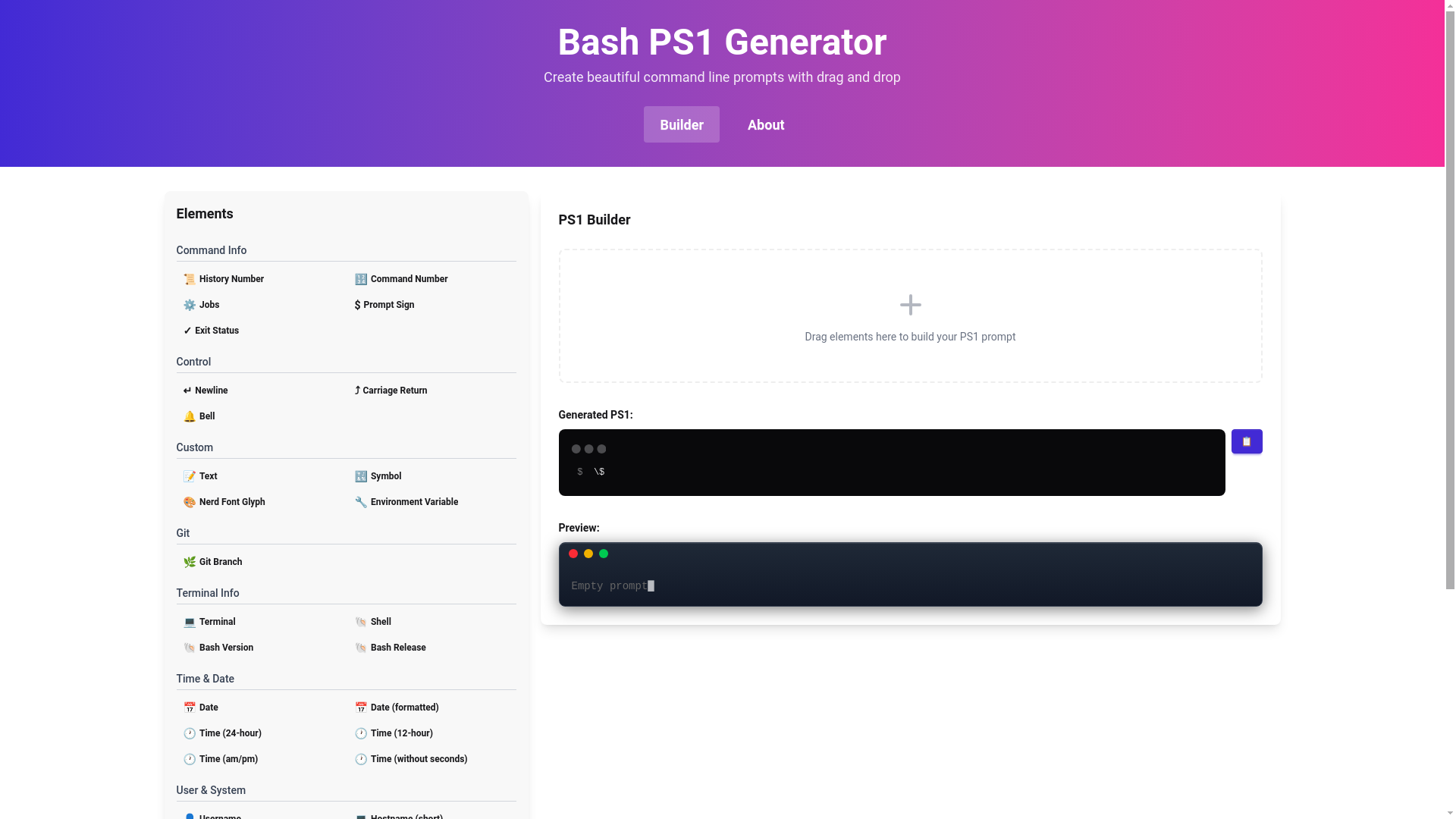Click the Shell element's shell icon

pos(361,622)
